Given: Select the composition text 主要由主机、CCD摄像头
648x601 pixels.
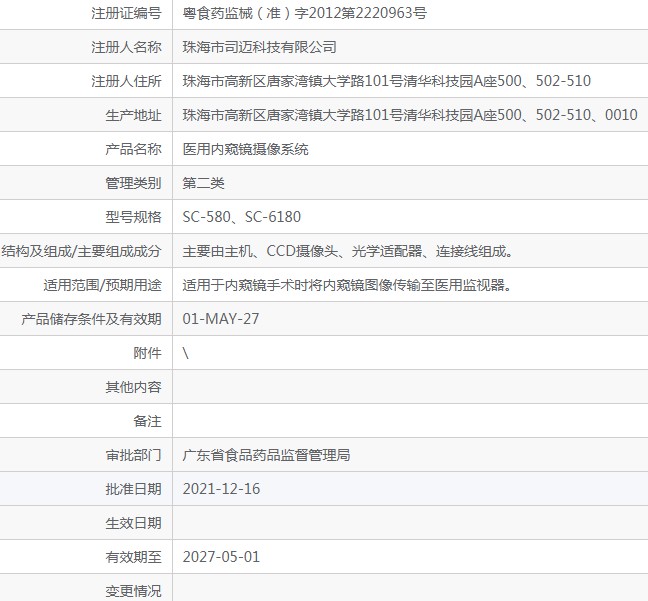Looking at the screenshot, I should pyautogui.click(x=260, y=251).
